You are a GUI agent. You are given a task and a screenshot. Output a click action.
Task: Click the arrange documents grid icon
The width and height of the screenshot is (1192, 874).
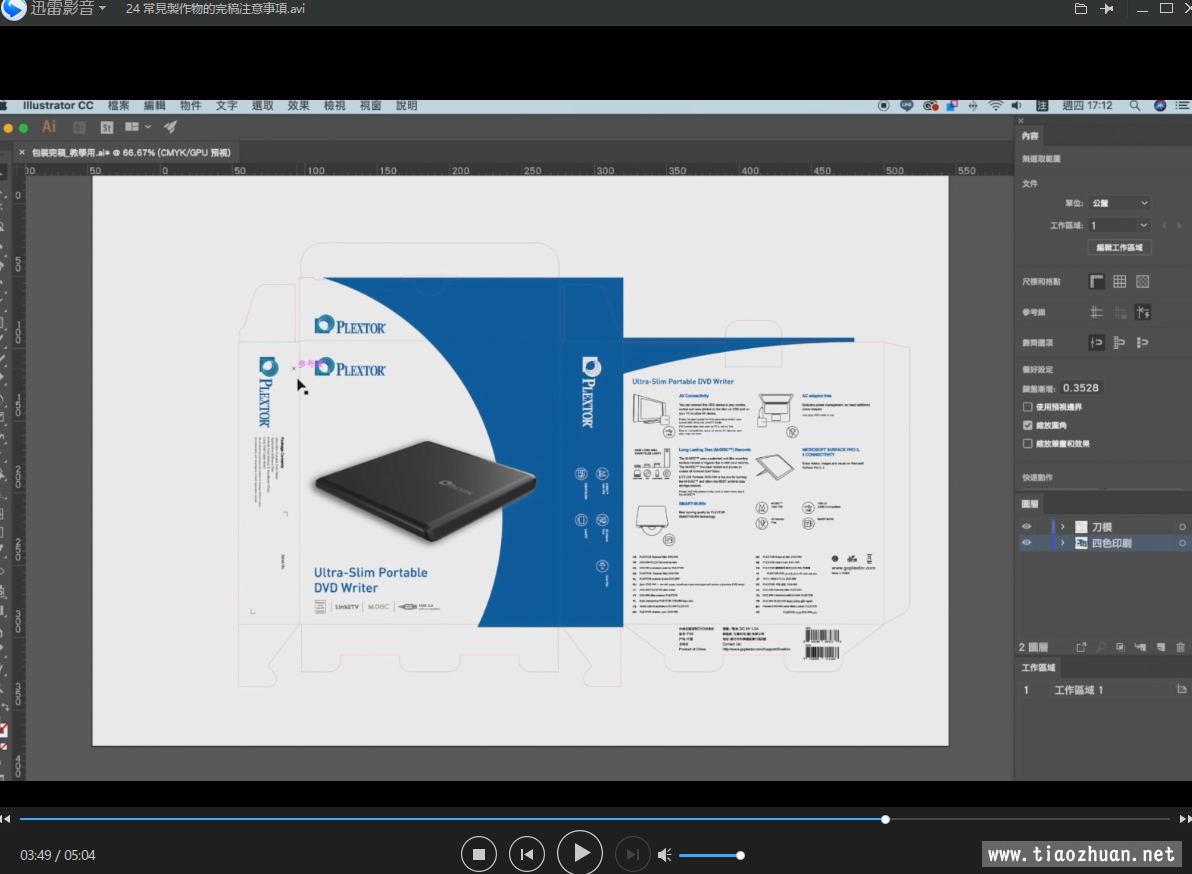(132, 127)
